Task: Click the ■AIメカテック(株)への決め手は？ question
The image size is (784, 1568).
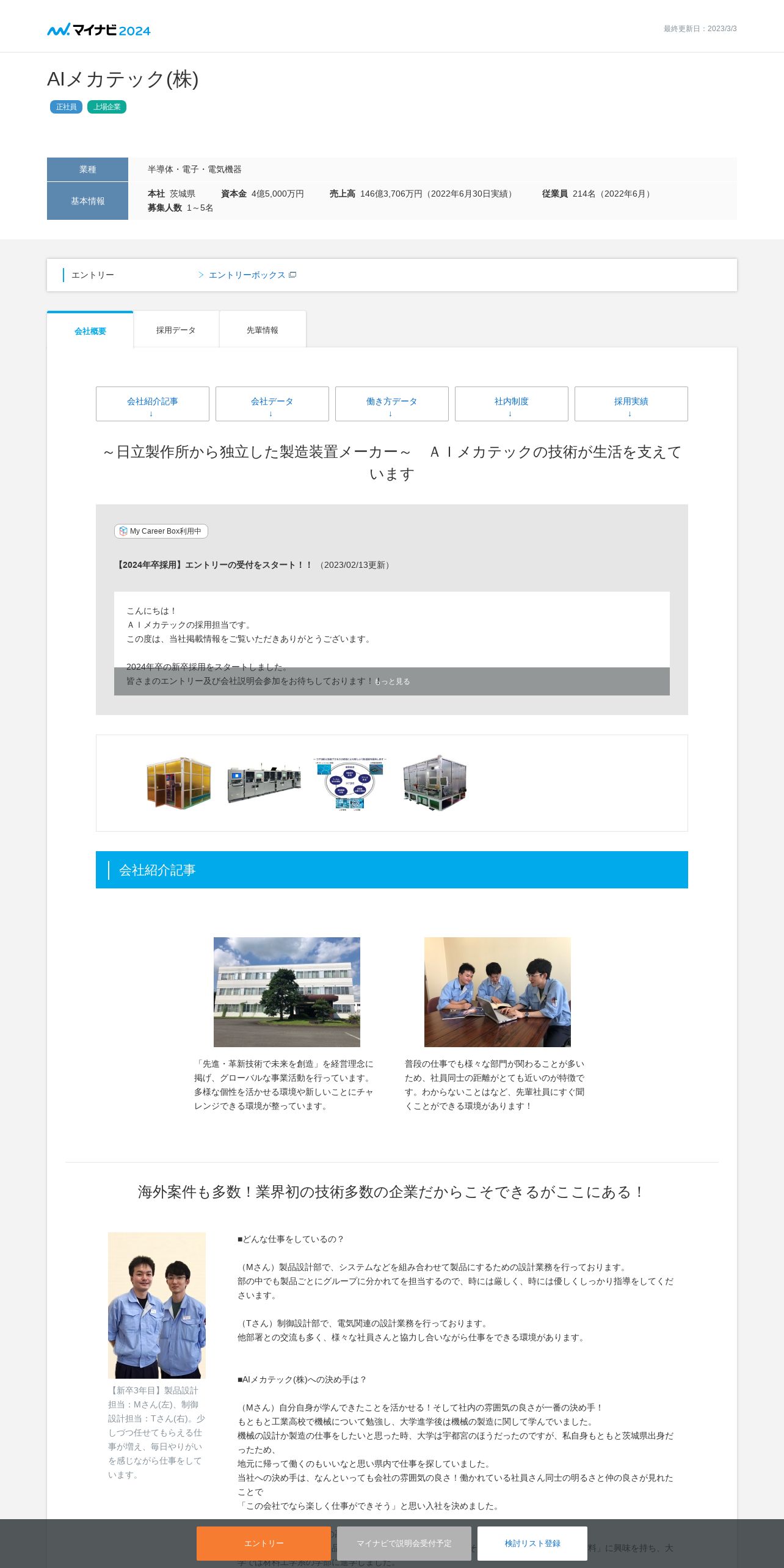Action: tap(302, 1379)
